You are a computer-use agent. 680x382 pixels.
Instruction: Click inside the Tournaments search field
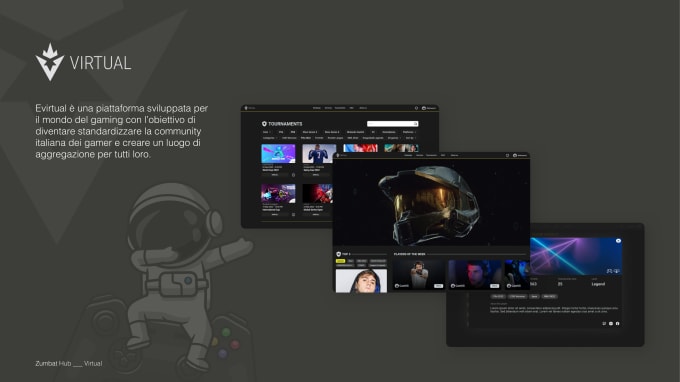pos(392,124)
